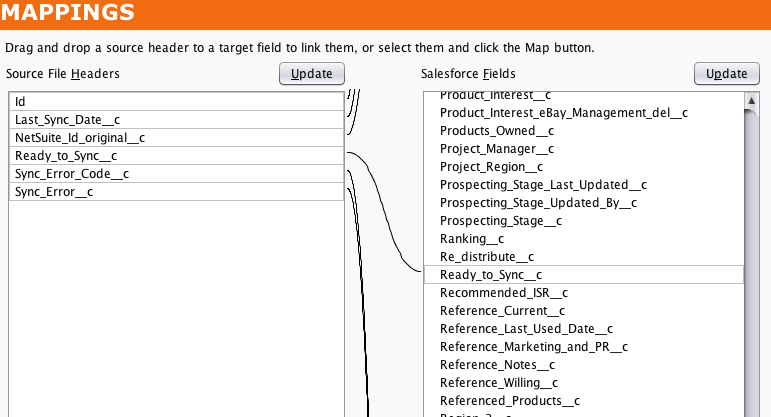
Task: Select Ready_to_Sync__c in source headers list
Action: (176, 156)
